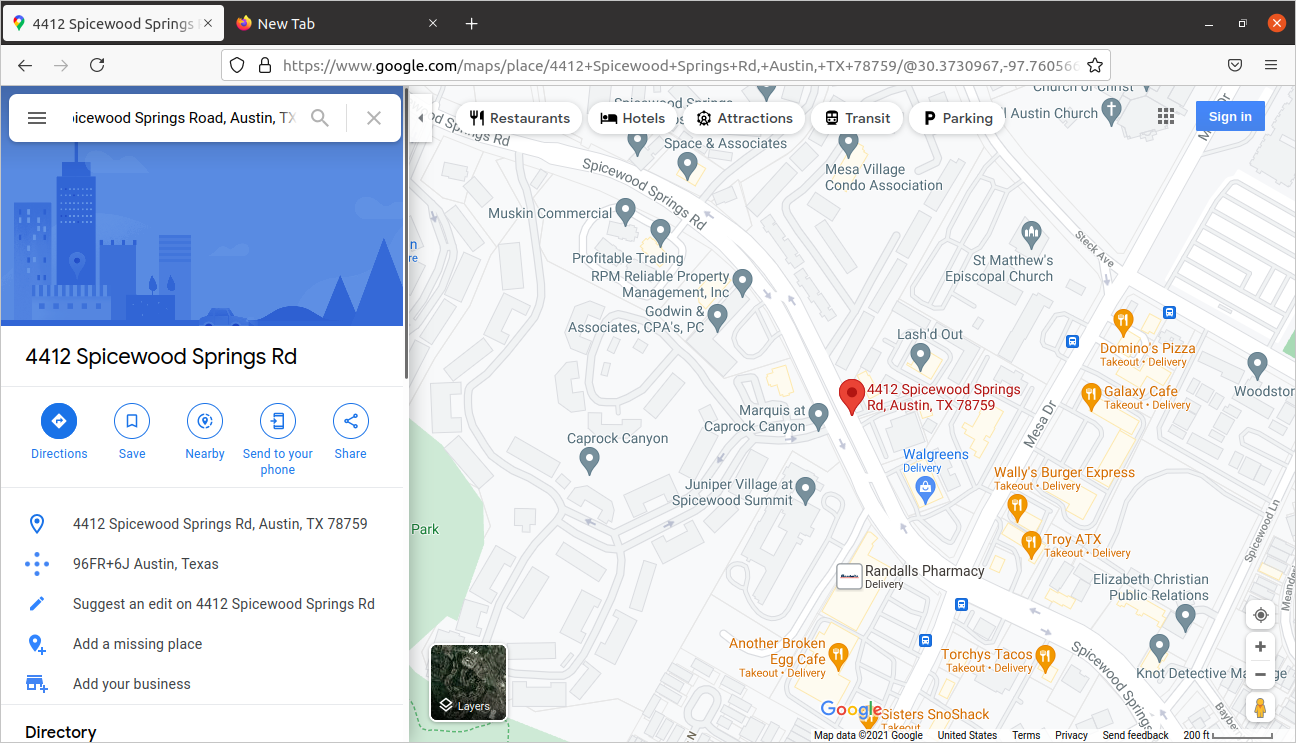This screenshot has height=743, width=1296.
Task: Select St Matthew's Episcopal Church marker
Action: coord(1032,236)
